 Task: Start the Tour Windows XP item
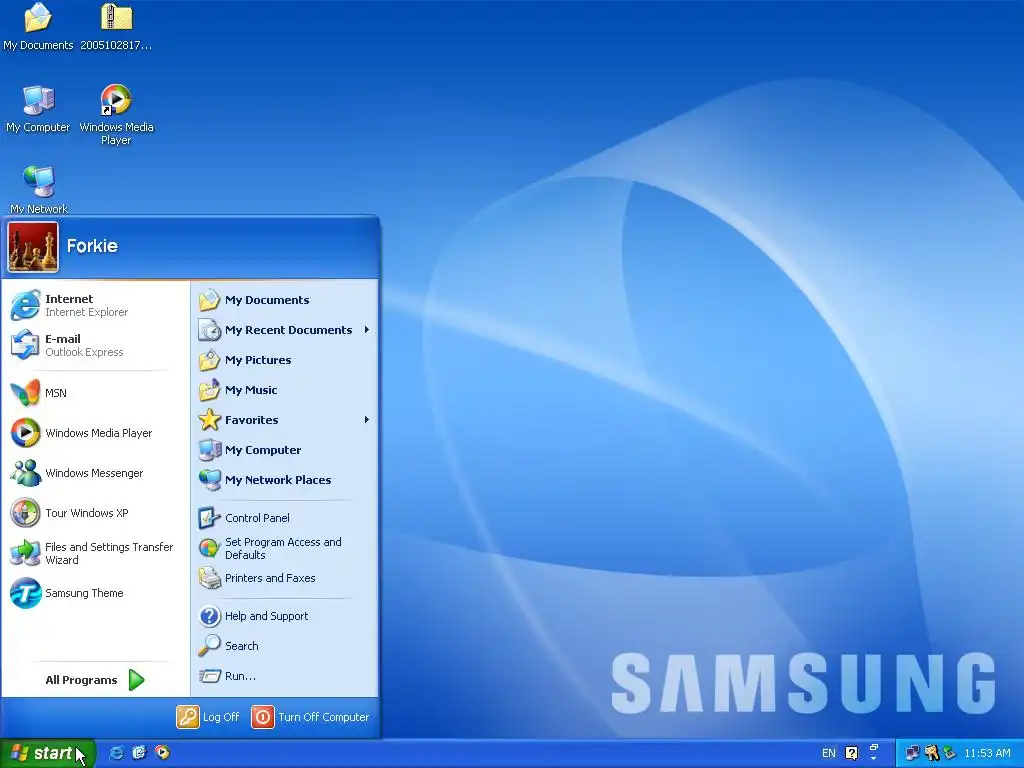pos(95,513)
